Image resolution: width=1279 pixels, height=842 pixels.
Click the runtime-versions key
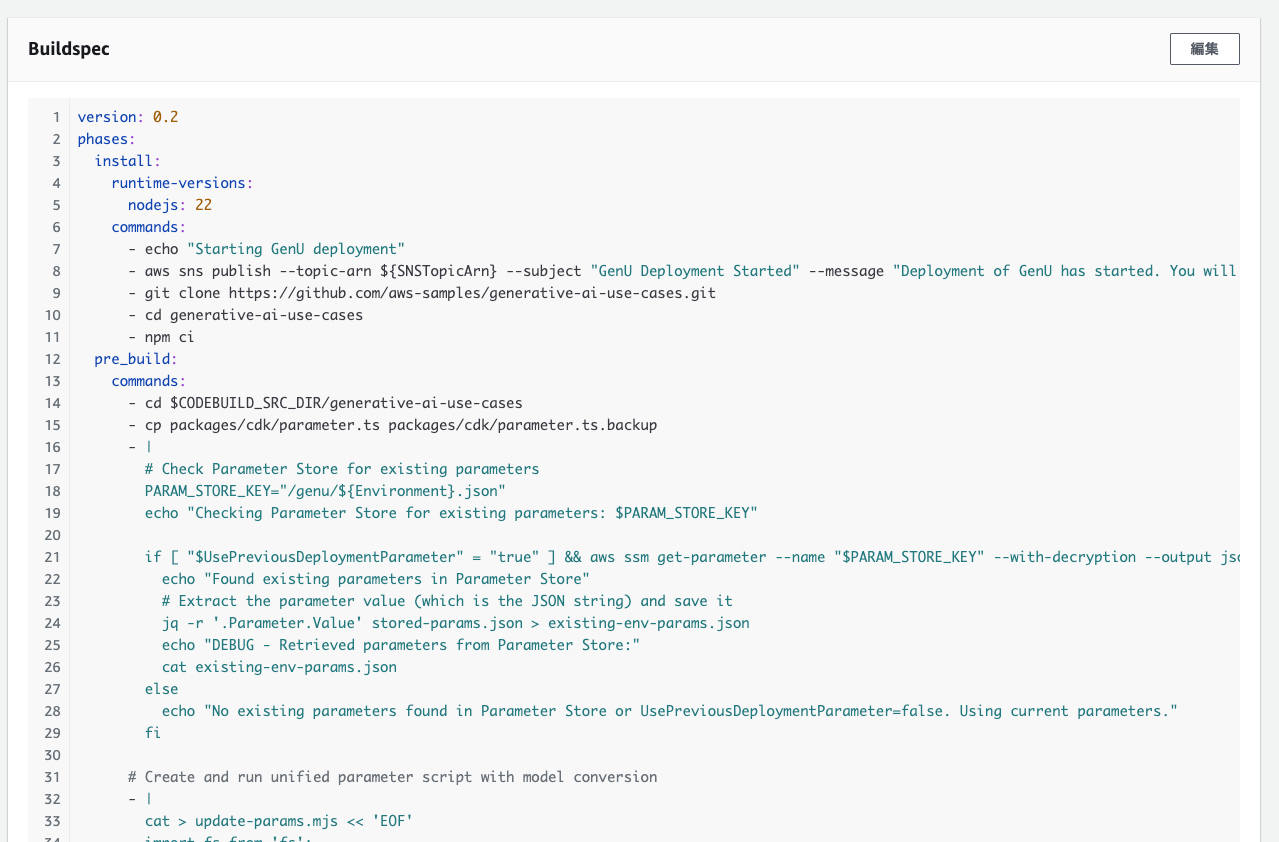(x=179, y=183)
